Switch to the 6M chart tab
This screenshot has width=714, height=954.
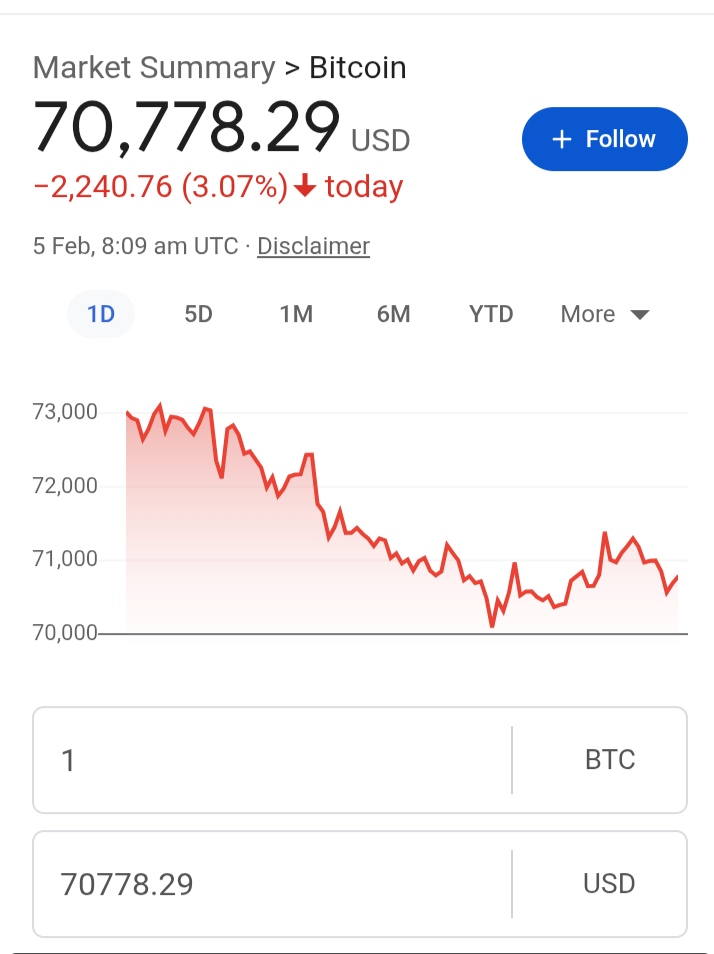393,314
